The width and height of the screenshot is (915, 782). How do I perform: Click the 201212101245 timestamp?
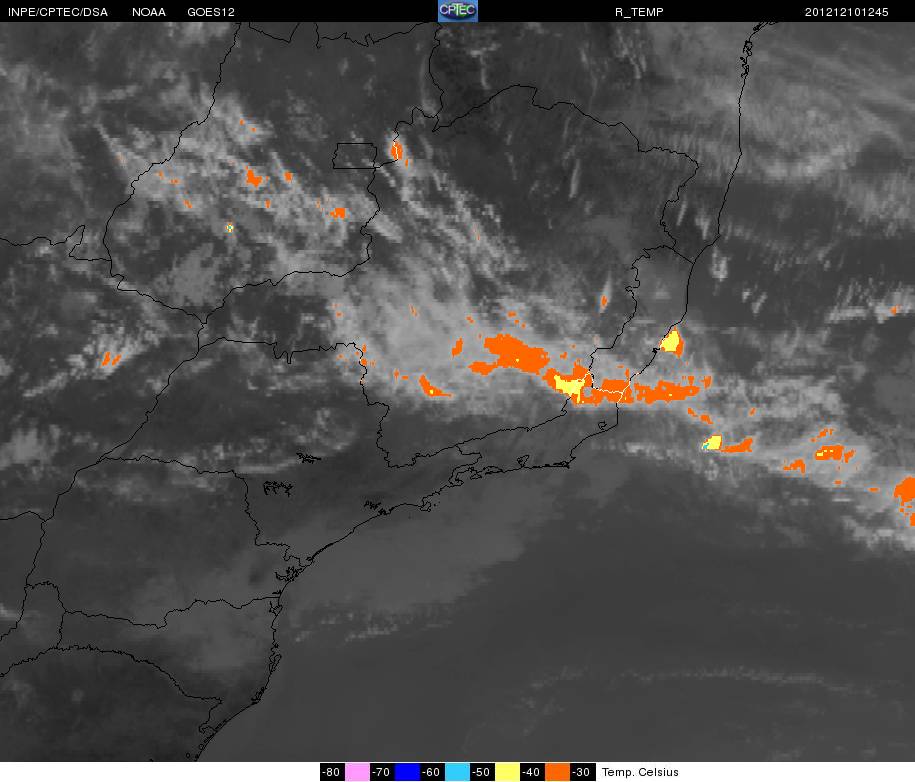846,12
